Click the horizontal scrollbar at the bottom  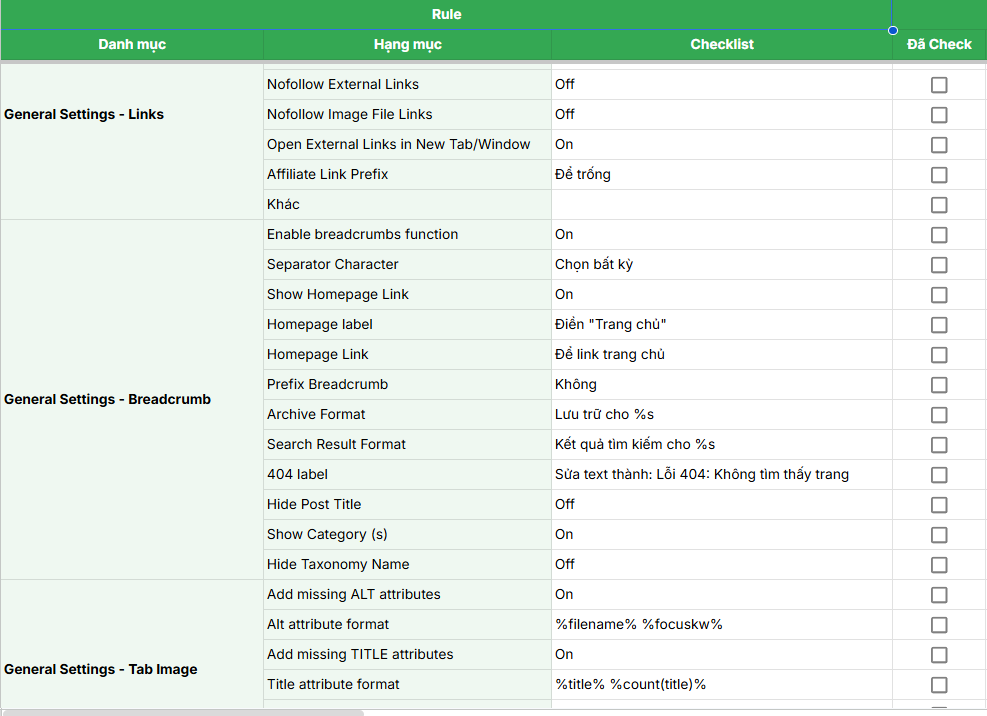click(x=180, y=710)
